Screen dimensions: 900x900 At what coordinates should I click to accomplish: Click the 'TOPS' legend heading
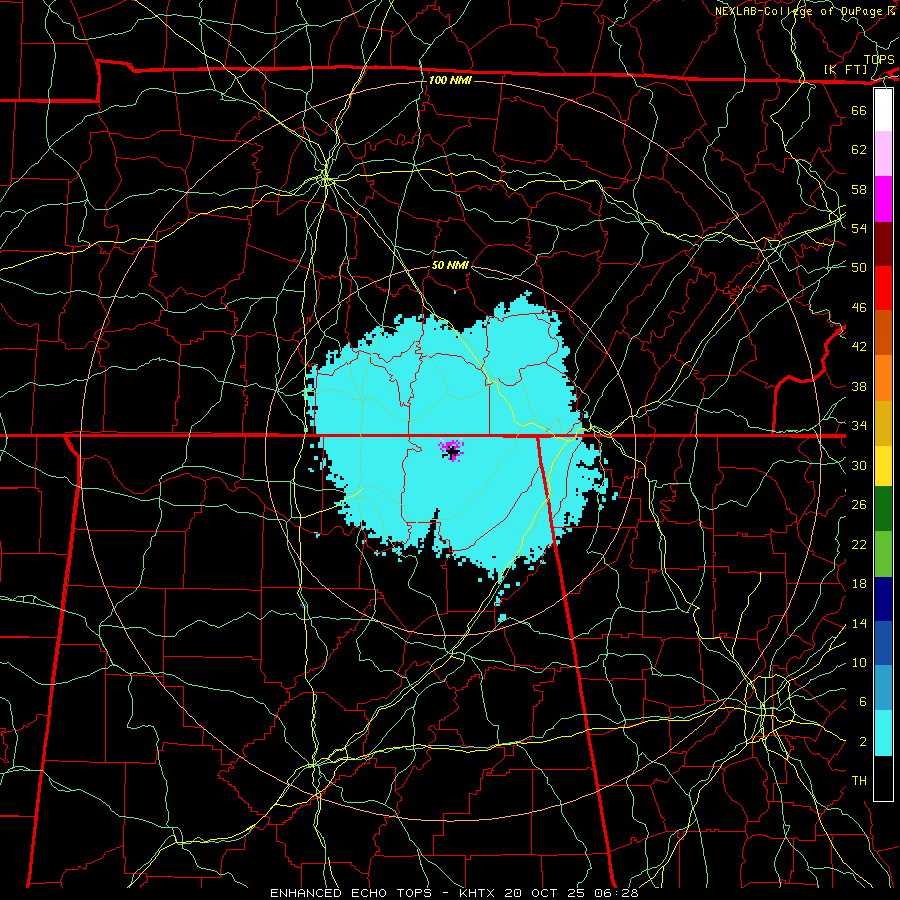[x=879, y=60]
